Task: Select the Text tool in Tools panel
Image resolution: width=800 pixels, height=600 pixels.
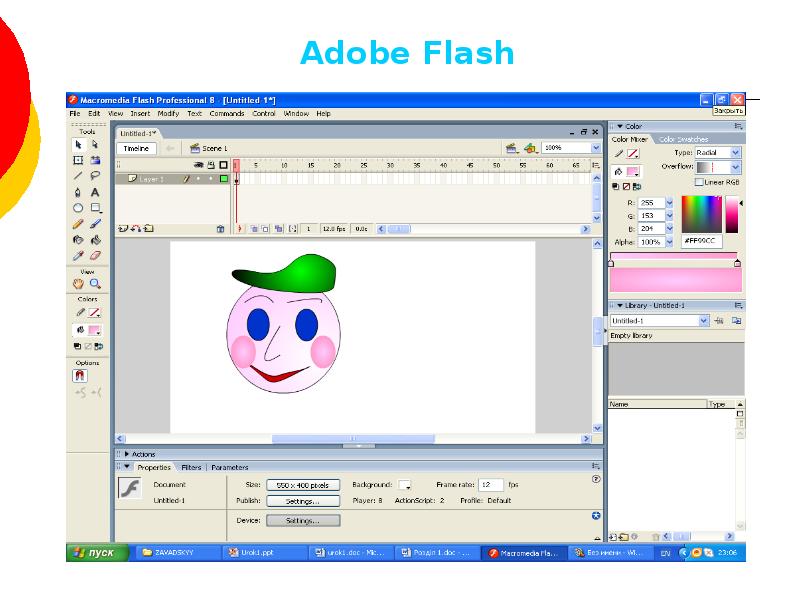Action: pyautogui.click(x=96, y=191)
